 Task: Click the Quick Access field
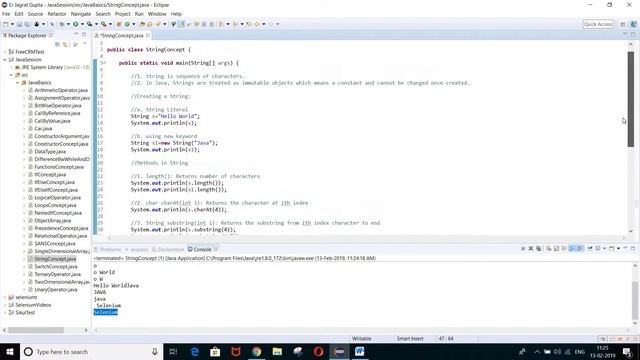(598, 24)
